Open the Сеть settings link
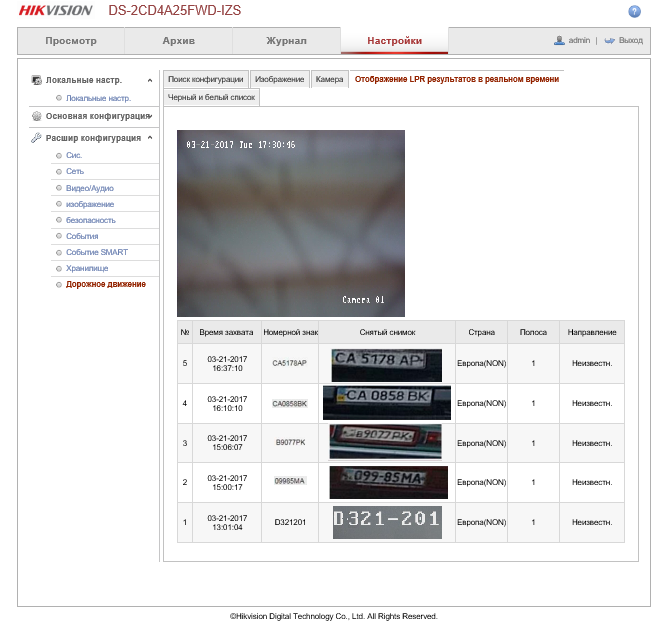658x627 pixels. (x=75, y=172)
